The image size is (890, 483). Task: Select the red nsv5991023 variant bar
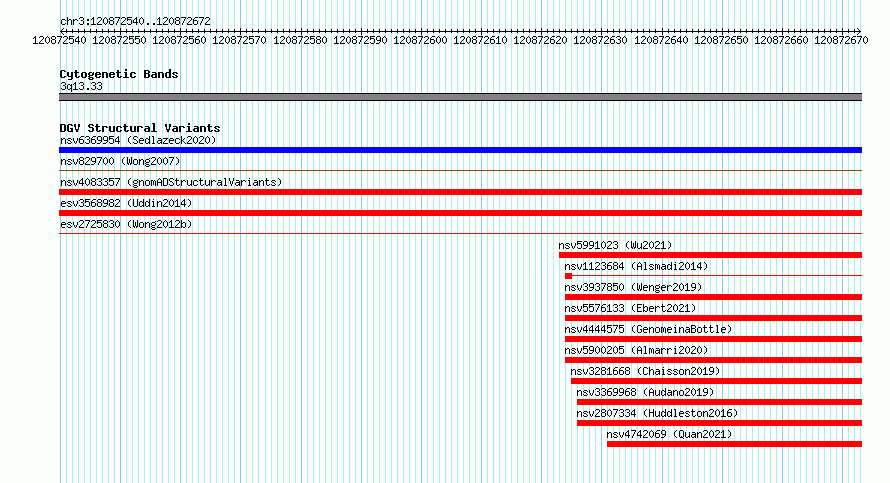pos(710,255)
